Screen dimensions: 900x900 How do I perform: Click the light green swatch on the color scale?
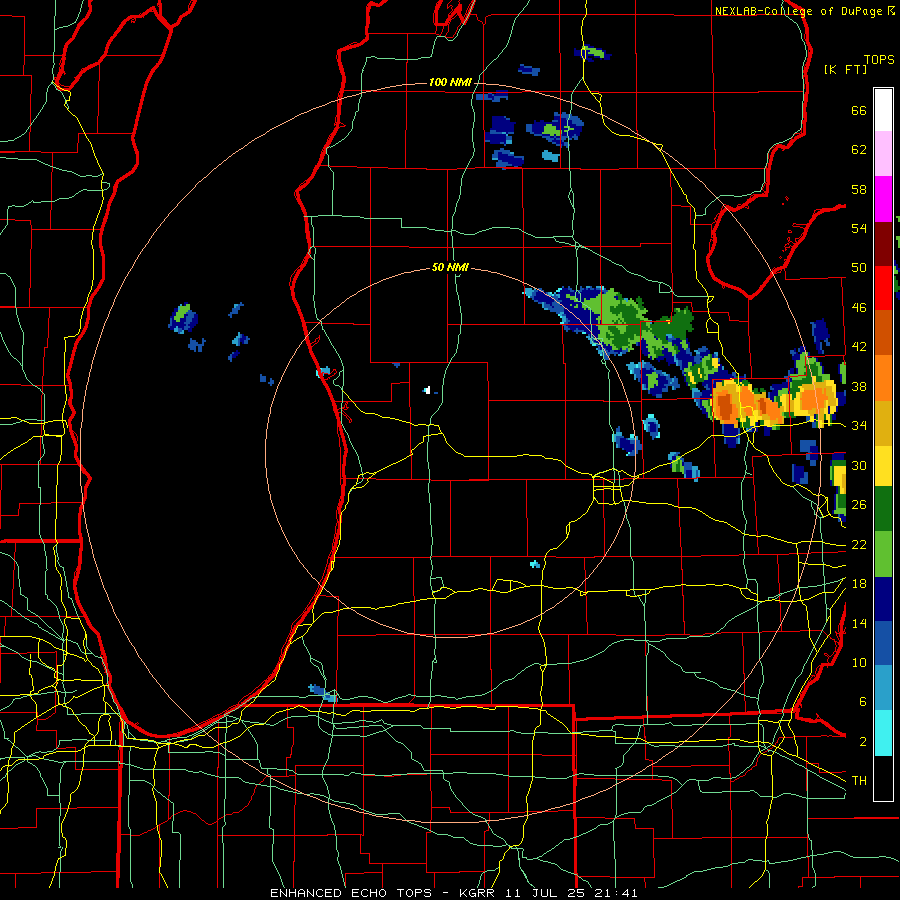pos(883,554)
